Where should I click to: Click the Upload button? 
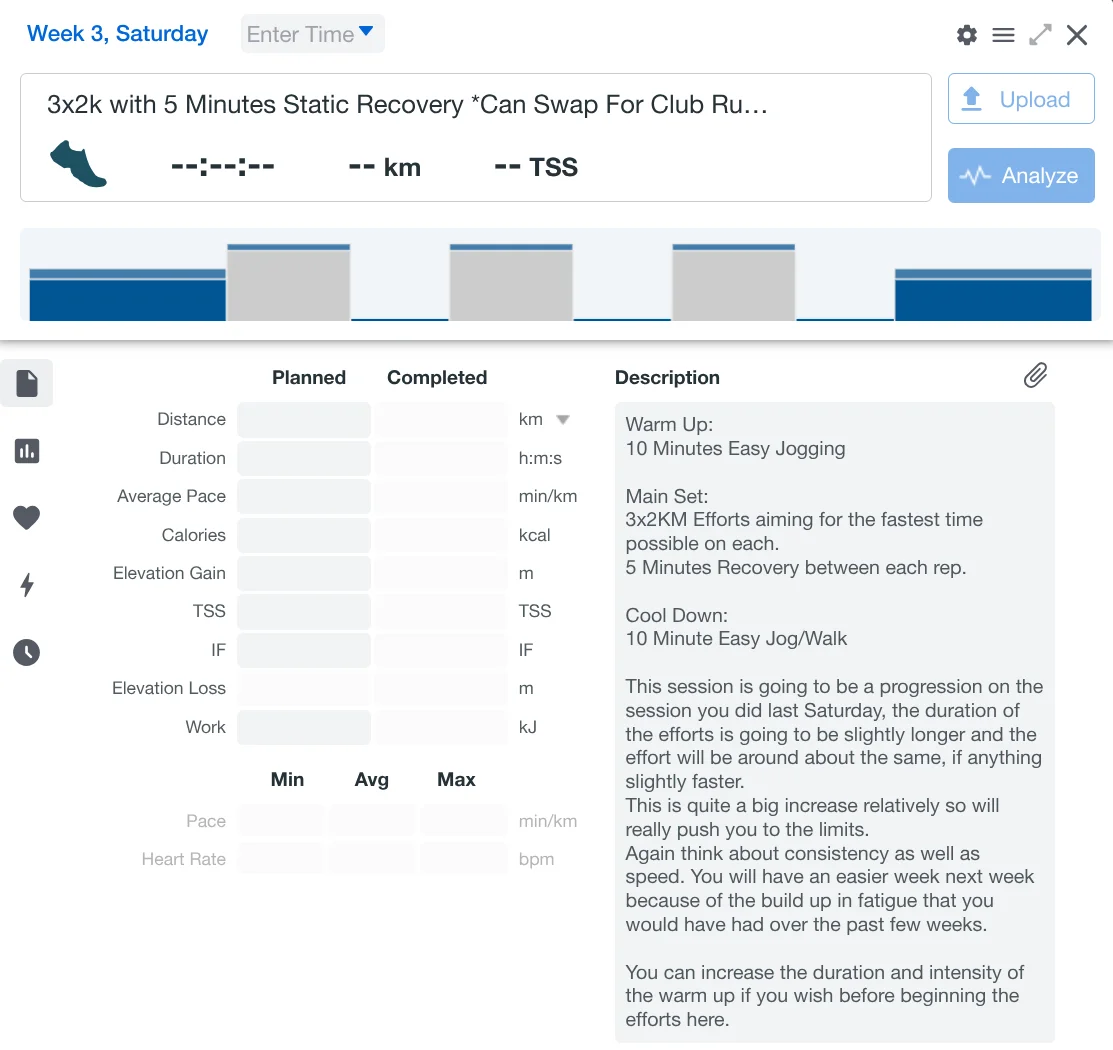[1020, 99]
